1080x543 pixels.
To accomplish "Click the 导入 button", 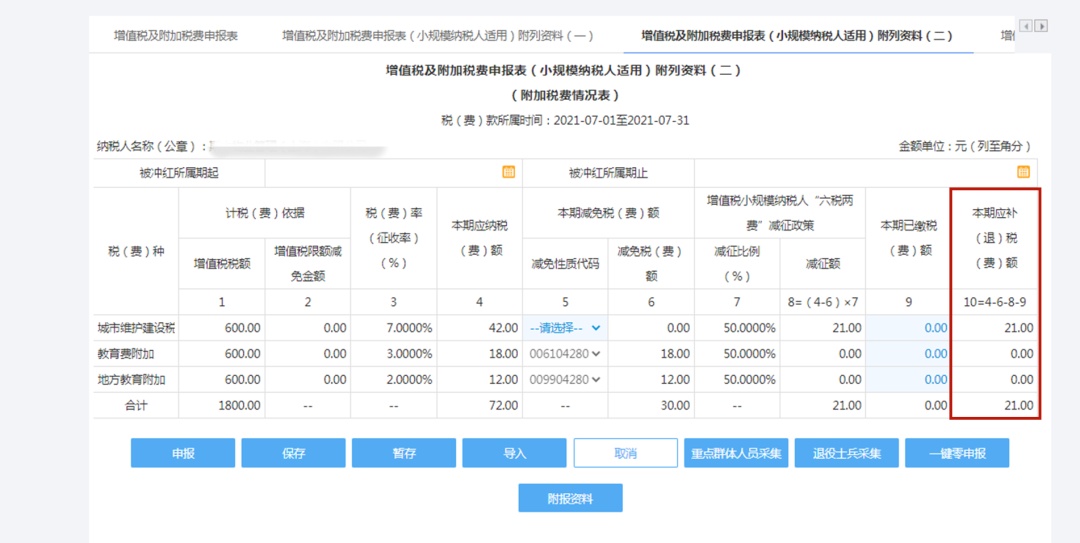I will tap(514, 453).
